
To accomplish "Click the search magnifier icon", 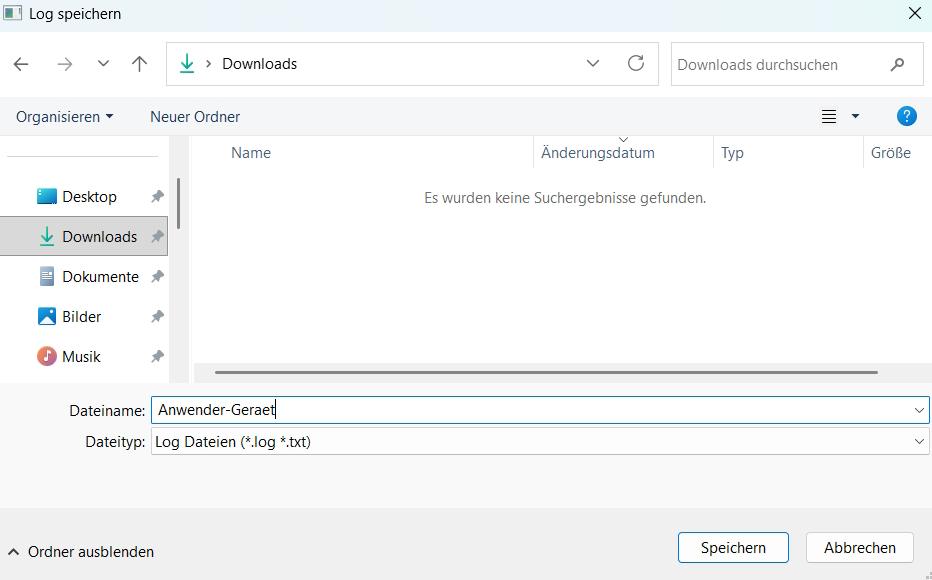I will tap(898, 64).
